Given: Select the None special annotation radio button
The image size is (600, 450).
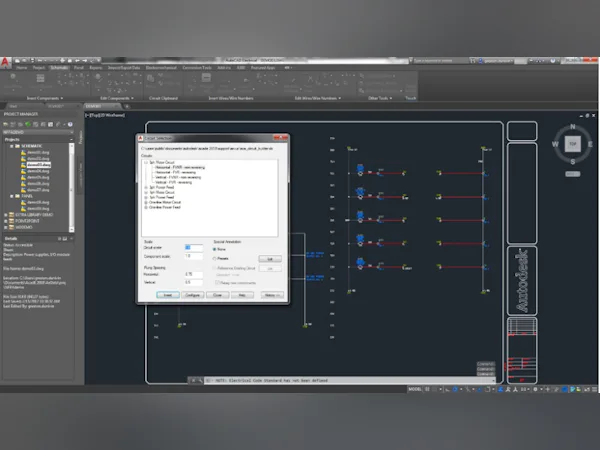Looking at the screenshot, I should coord(214,249).
